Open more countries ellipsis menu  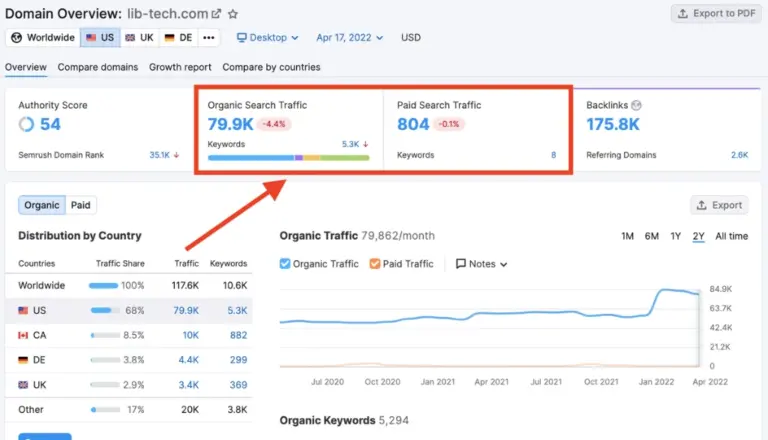pyautogui.click(x=209, y=38)
